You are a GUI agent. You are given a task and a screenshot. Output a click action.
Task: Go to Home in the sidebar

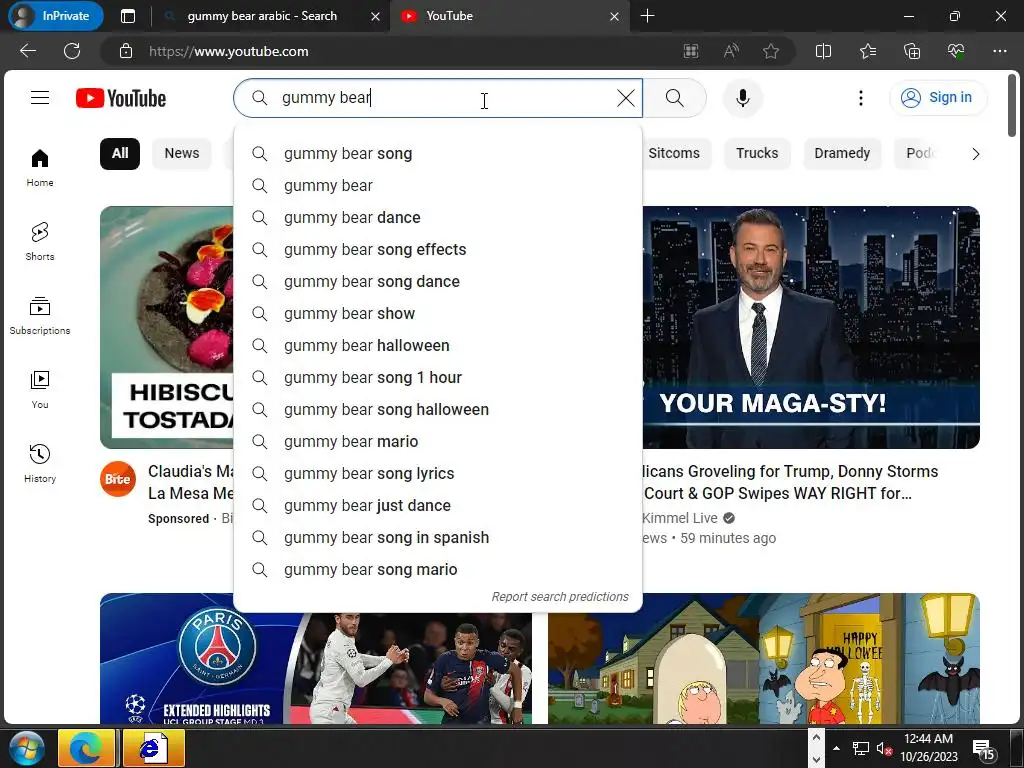point(40,168)
